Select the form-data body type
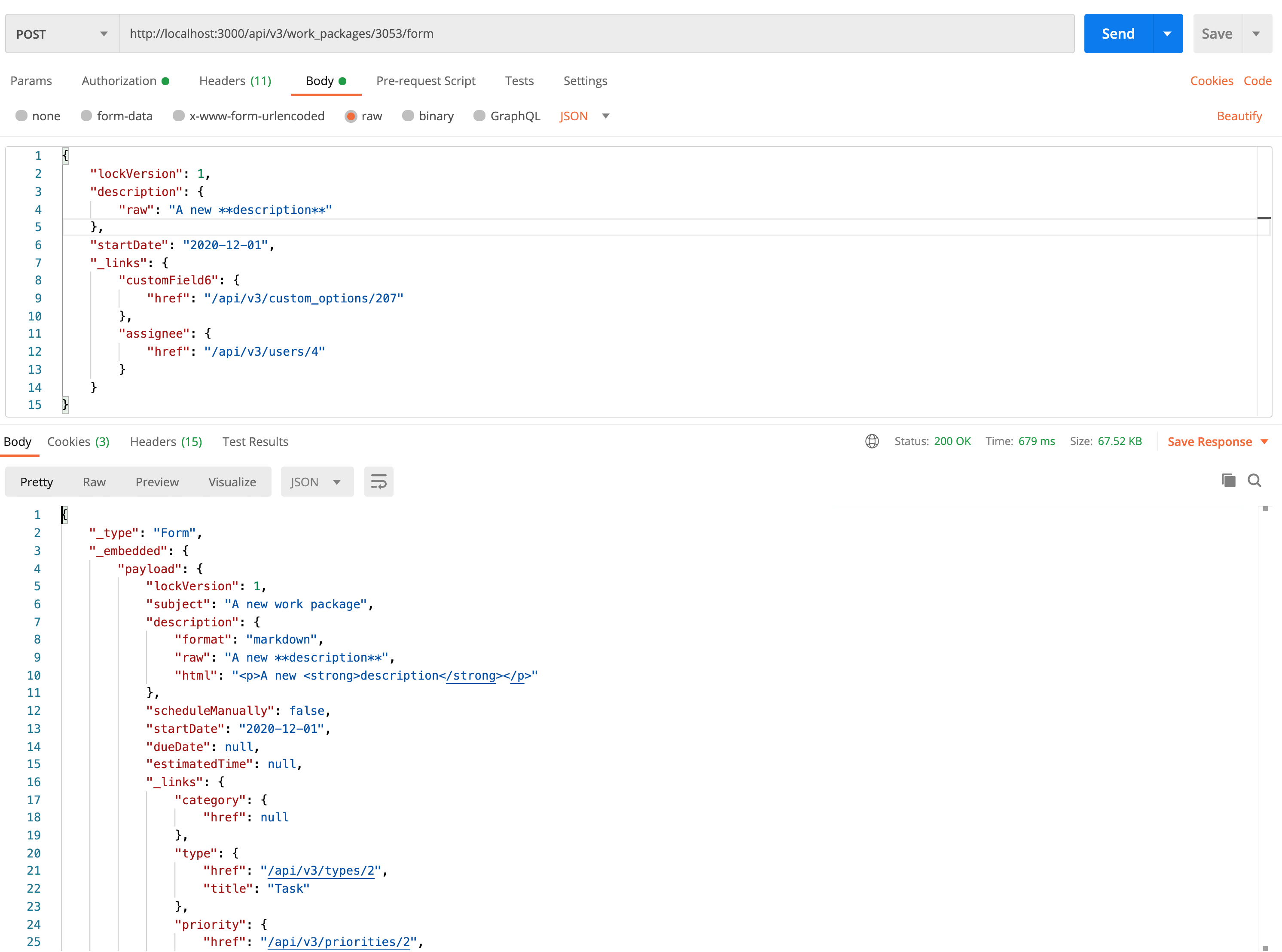The width and height of the screenshot is (1282, 952). pyautogui.click(x=86, y=116)
